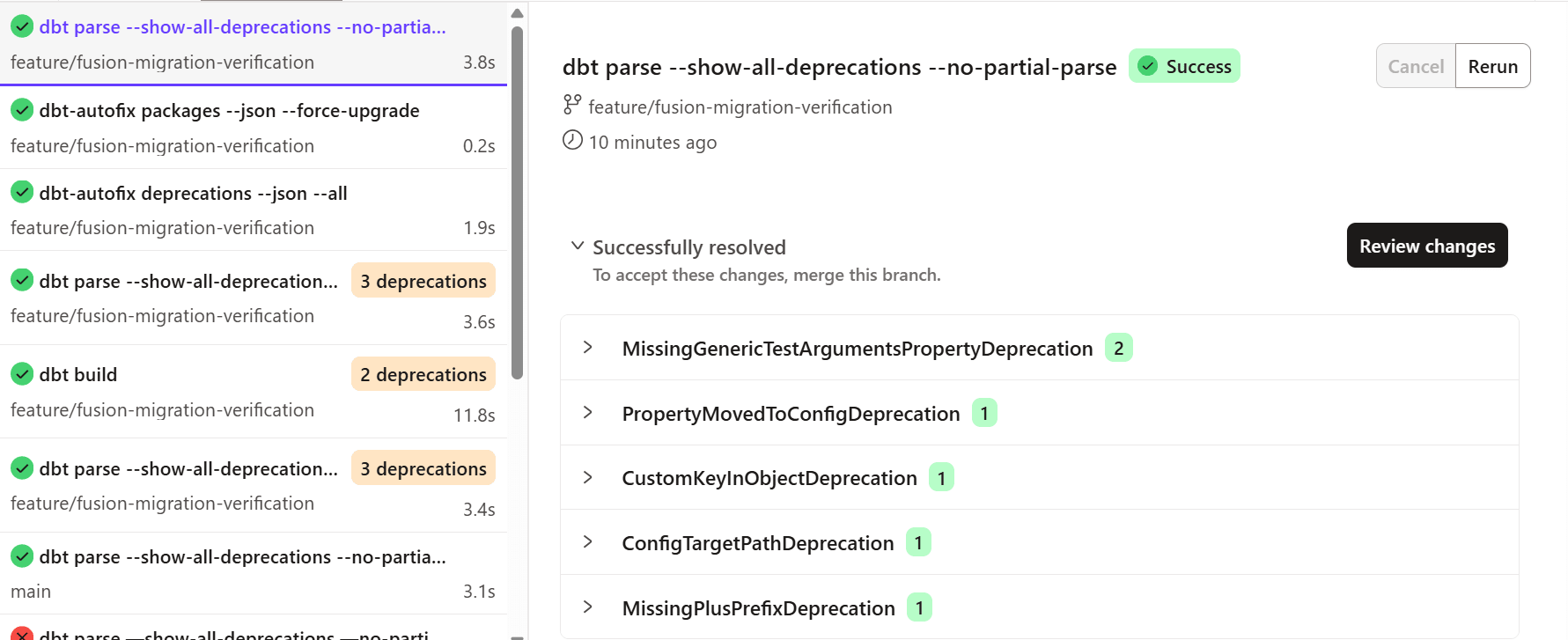The image size is (1568, 640).
Task: Click the branch name under the dbt build run
Action: point(162,410)
